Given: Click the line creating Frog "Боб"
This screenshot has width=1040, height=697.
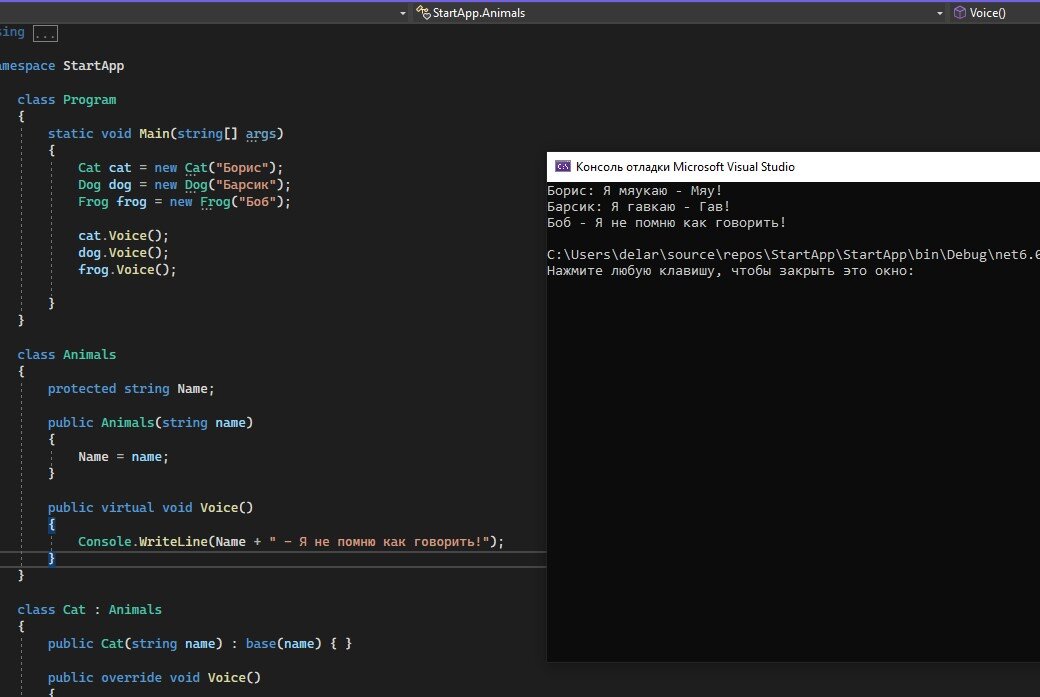Looking at the screenshot, I should 184,202.
